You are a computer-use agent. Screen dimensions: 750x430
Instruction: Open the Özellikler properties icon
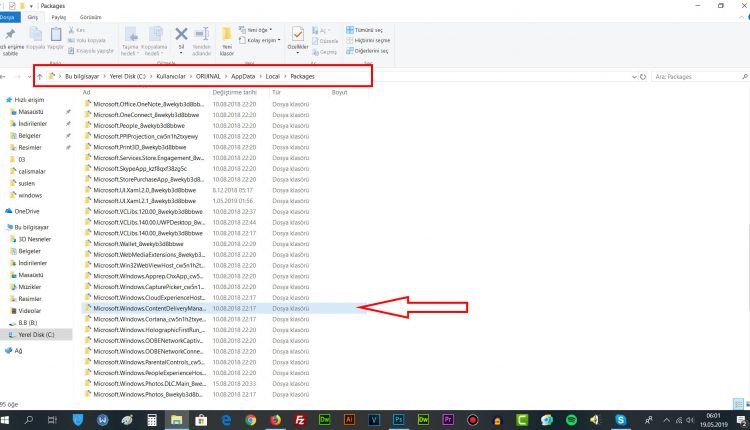(298, 34)
